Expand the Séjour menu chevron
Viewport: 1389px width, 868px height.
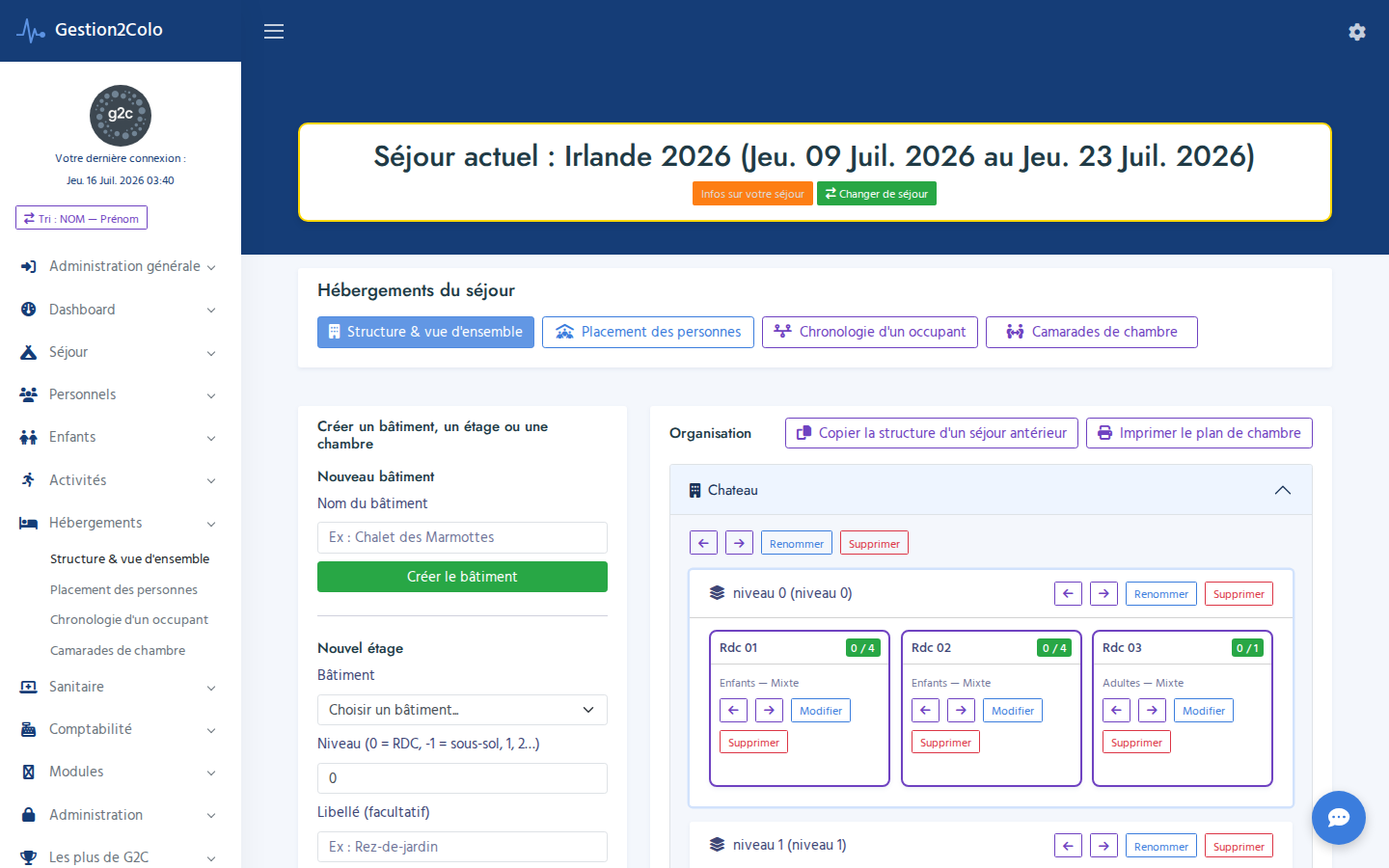(211, 353)
